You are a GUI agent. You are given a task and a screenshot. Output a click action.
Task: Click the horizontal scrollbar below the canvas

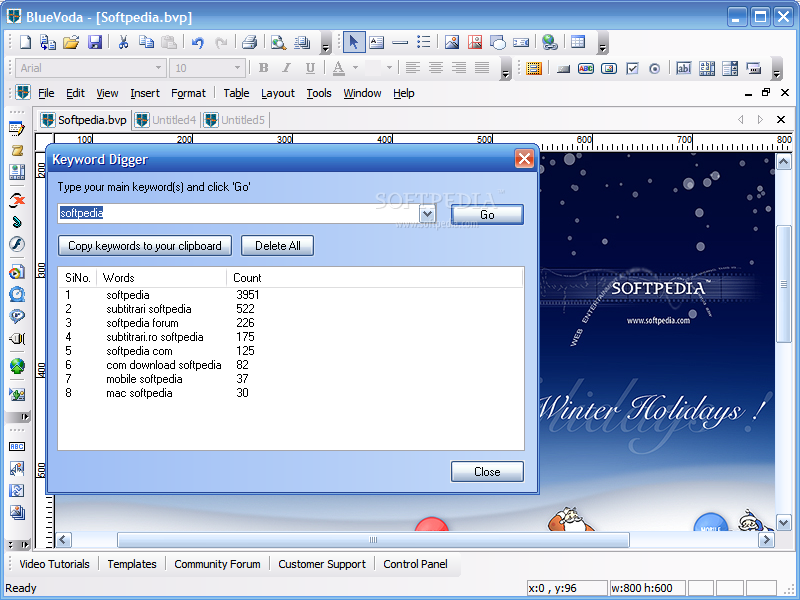pyautogui.click(x=373, y=540)
